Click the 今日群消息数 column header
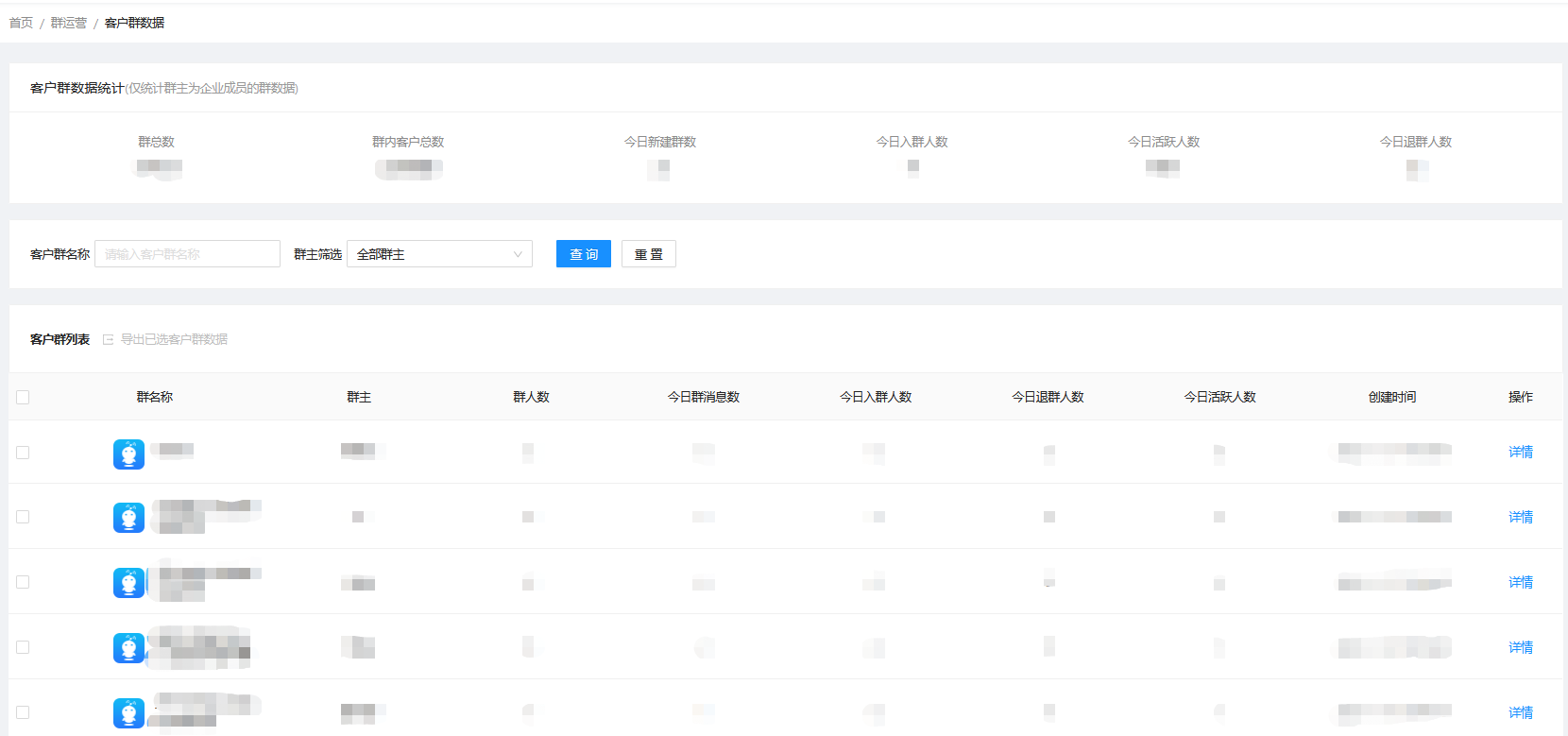Viewport: 1568px width, 736px height. 704,397
